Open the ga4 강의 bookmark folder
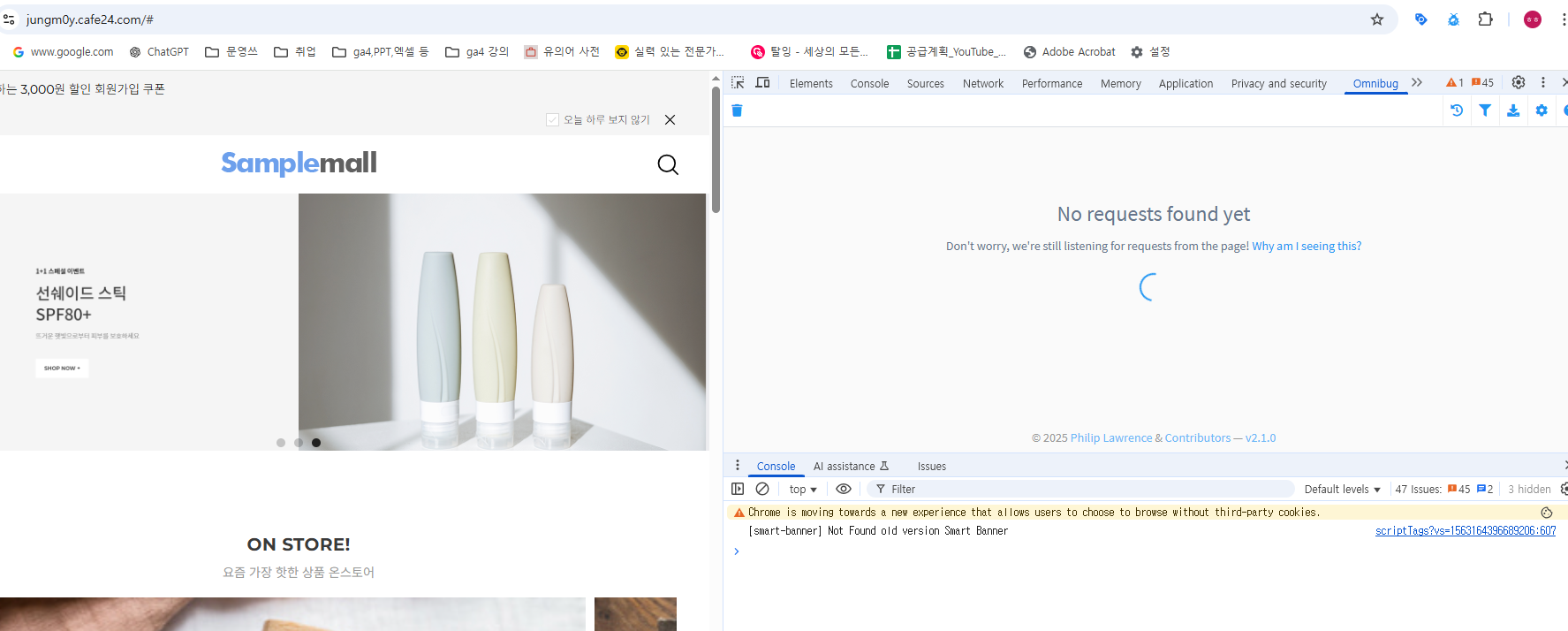The height and width of the screenshot is (631, 1568). coord(477,52)
